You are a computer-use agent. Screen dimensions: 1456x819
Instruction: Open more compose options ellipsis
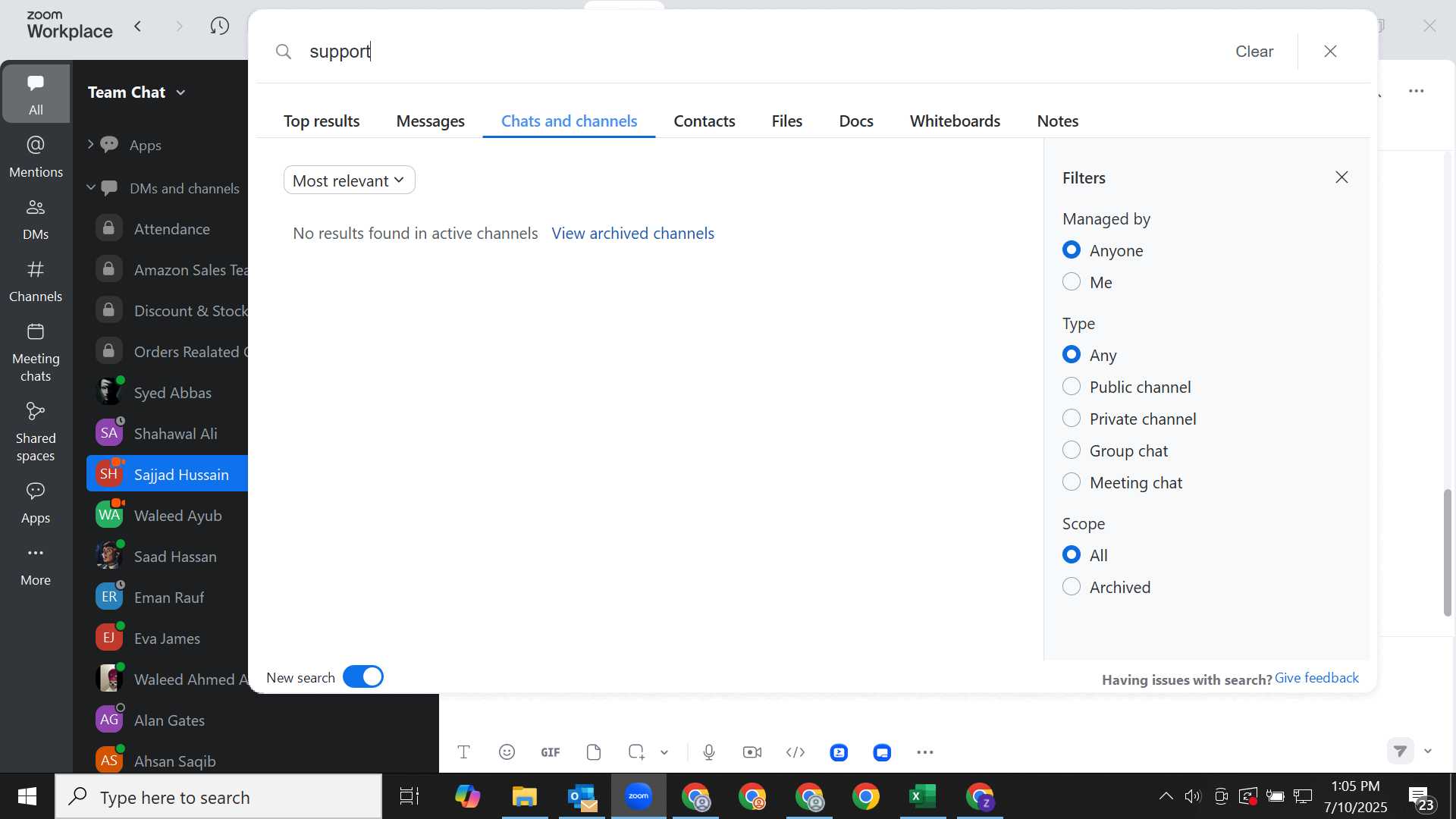tap(925, 752)
